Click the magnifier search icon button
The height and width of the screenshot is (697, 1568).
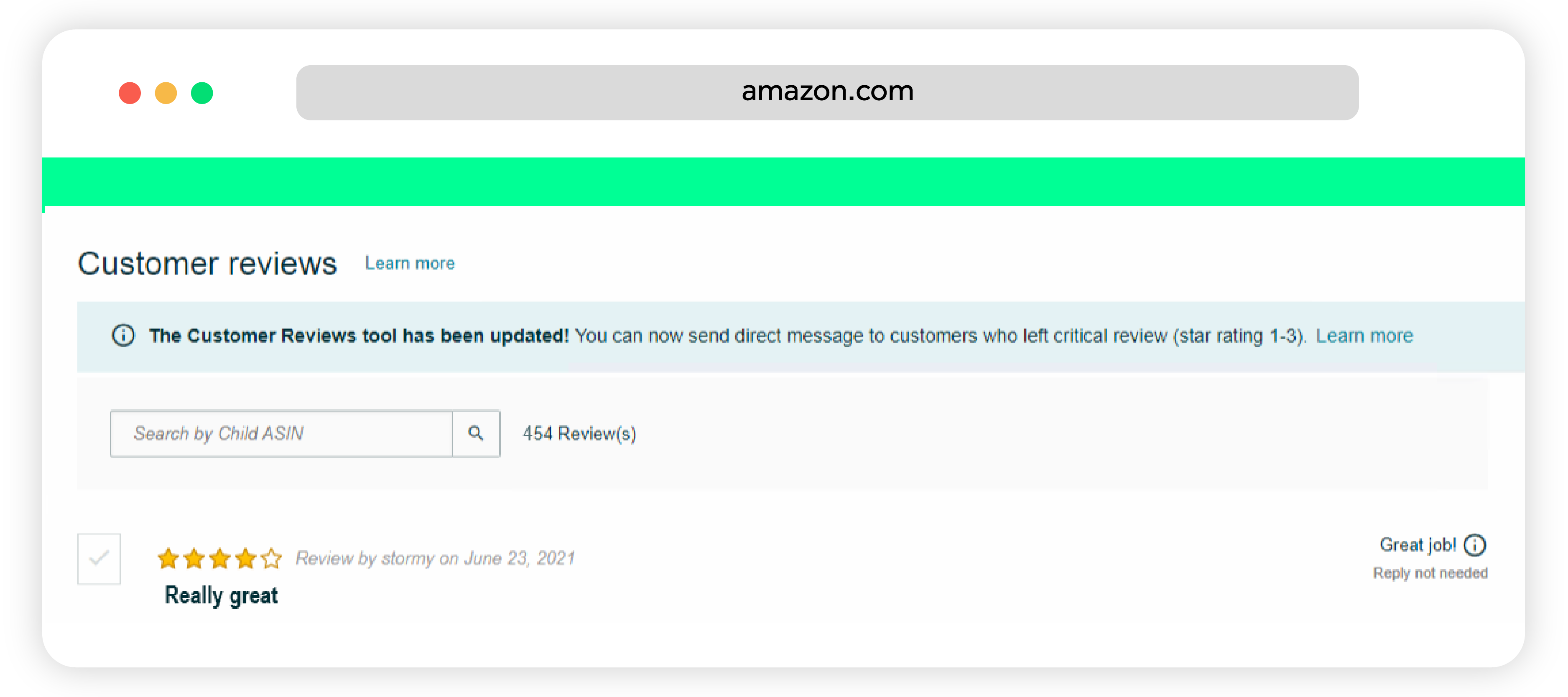[476, 433]
